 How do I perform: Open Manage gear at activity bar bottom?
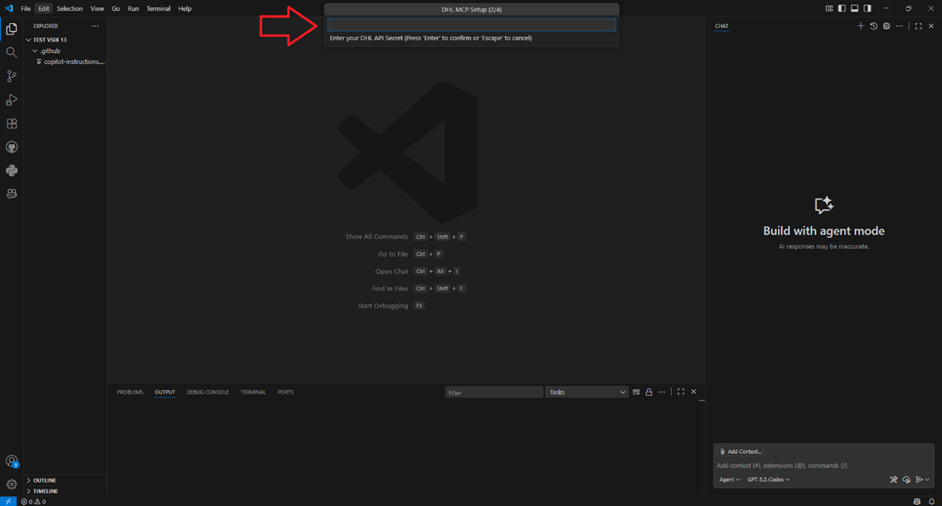12,484
